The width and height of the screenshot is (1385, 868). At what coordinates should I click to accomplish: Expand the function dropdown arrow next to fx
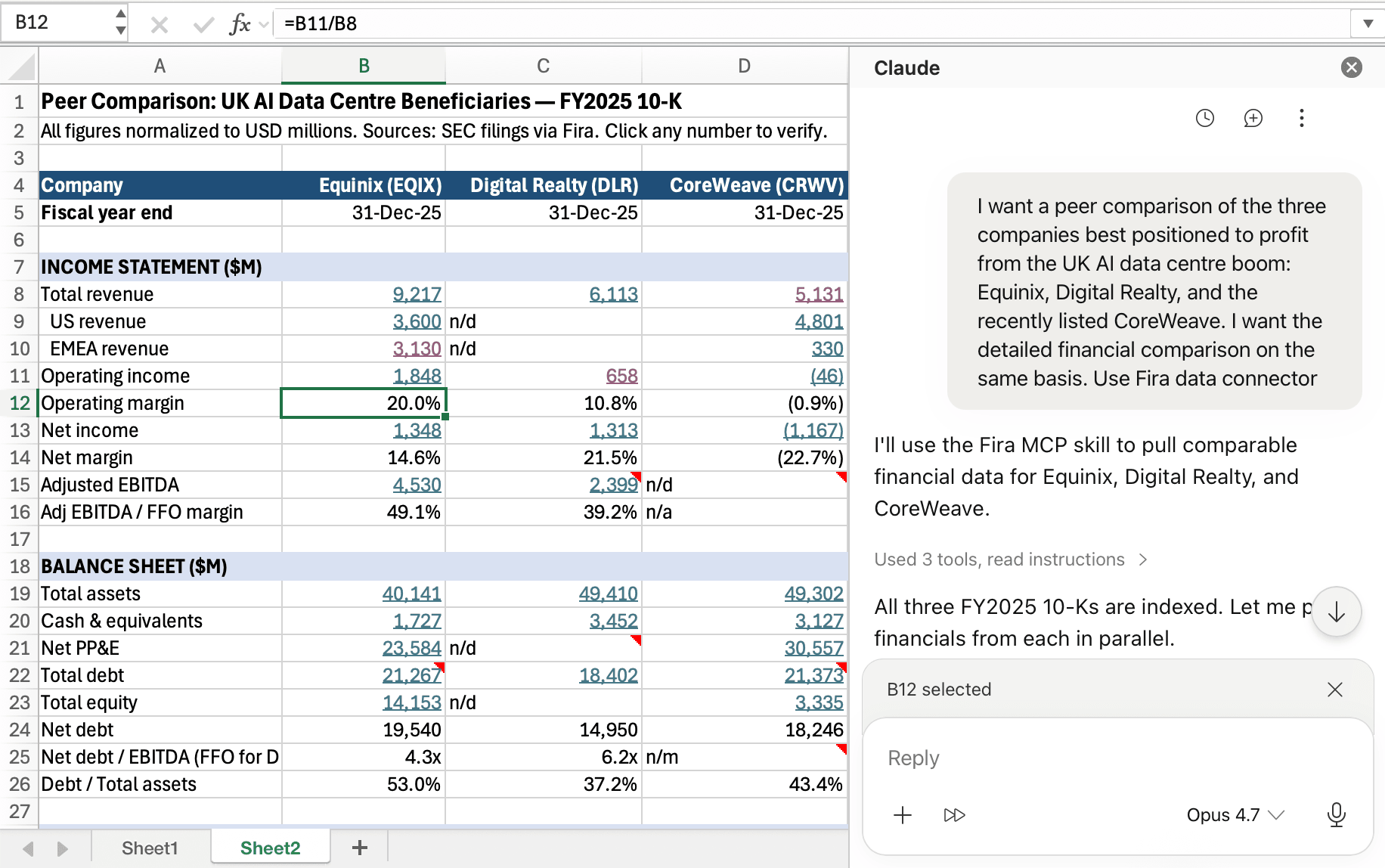click(x=263, y=24)
